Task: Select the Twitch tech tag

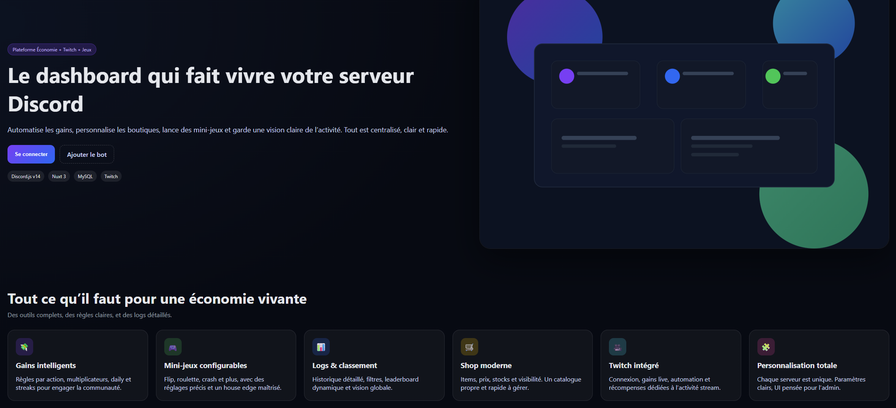Action: (111, 176)
